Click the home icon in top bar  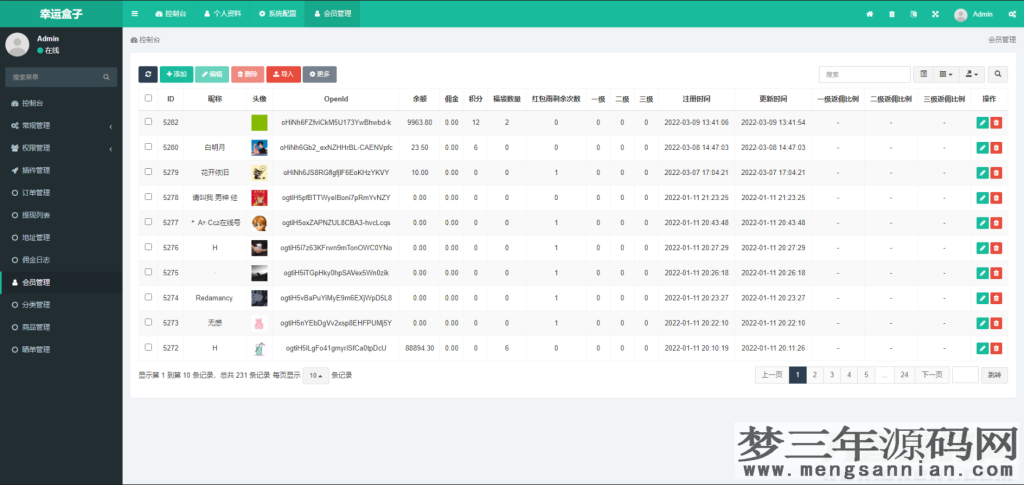[869, 14]
